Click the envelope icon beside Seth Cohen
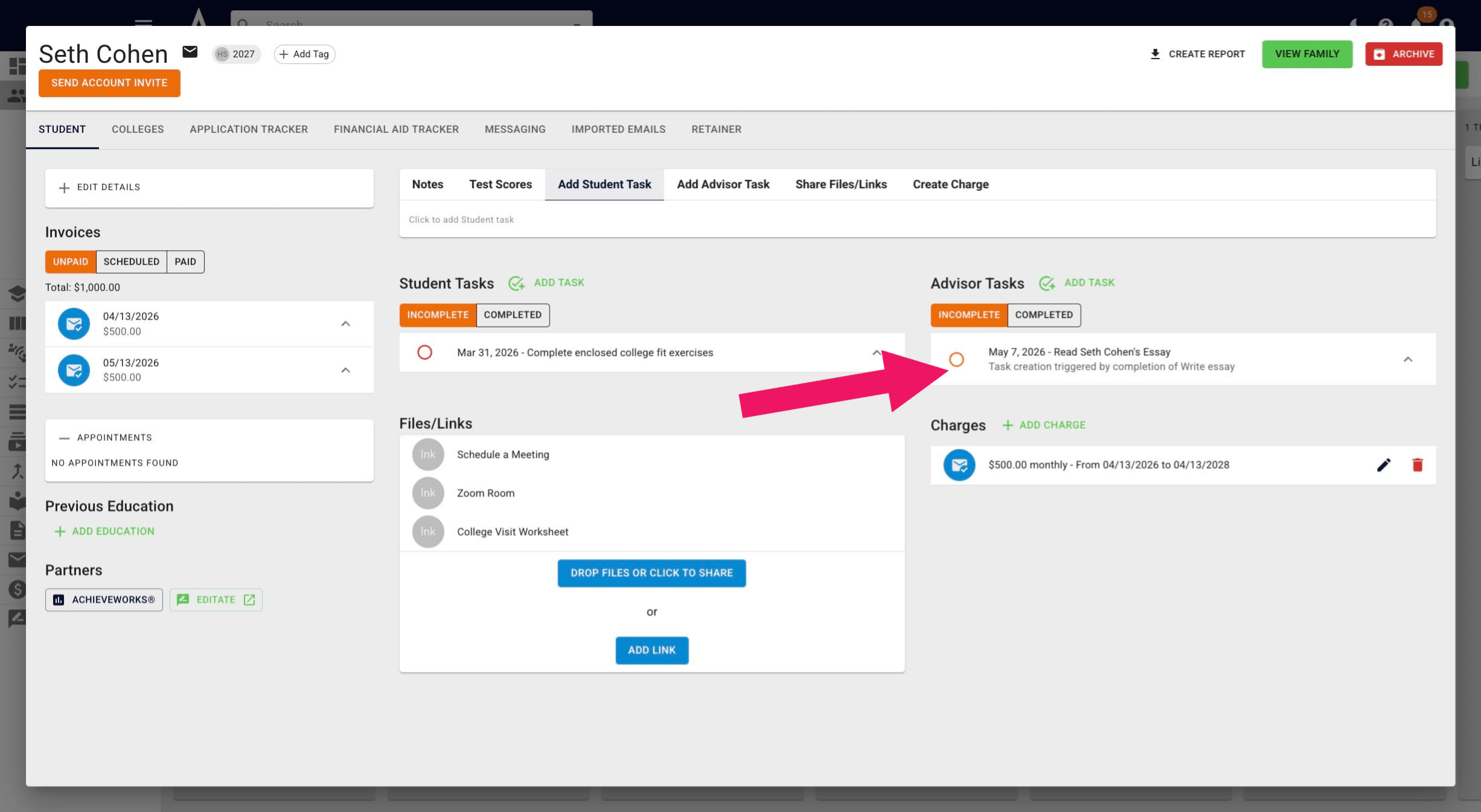 click(x=190, y=52)
